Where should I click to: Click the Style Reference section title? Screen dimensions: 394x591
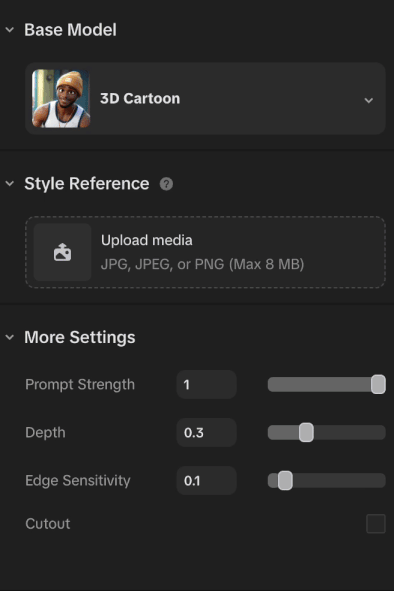87,184
